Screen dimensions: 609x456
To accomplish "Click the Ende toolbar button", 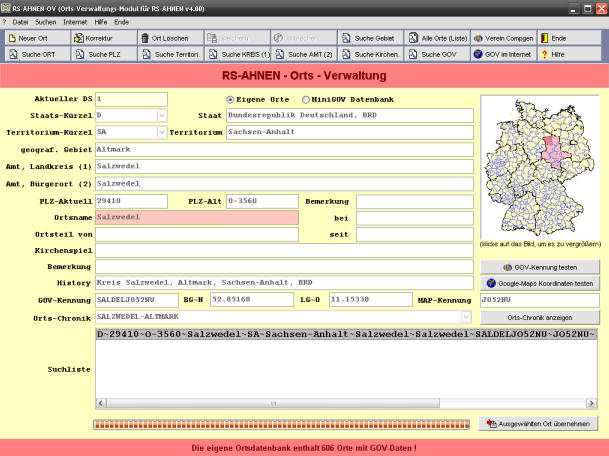I will pos(569,38).
